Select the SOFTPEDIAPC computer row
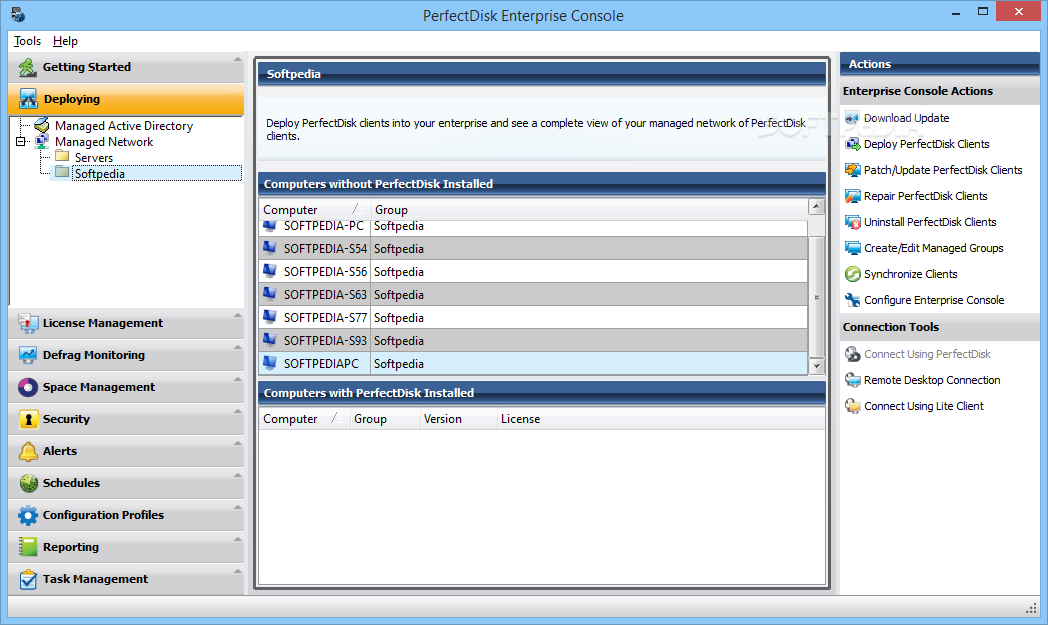1048x625 pixels. 533,364
